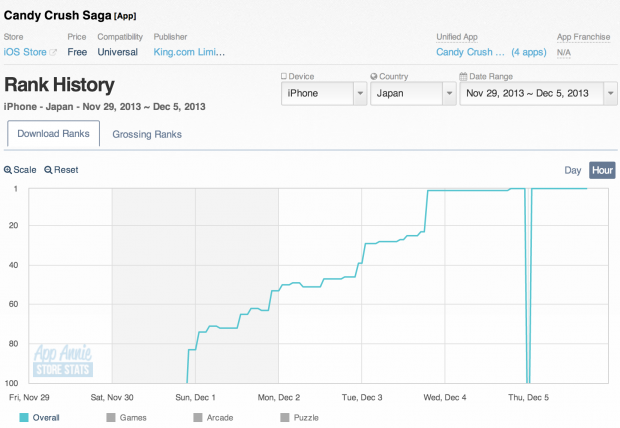The height and width of the screenshot is (428, 620).
Task: Click the (4 apps) link
Action: tap(529, 52)
